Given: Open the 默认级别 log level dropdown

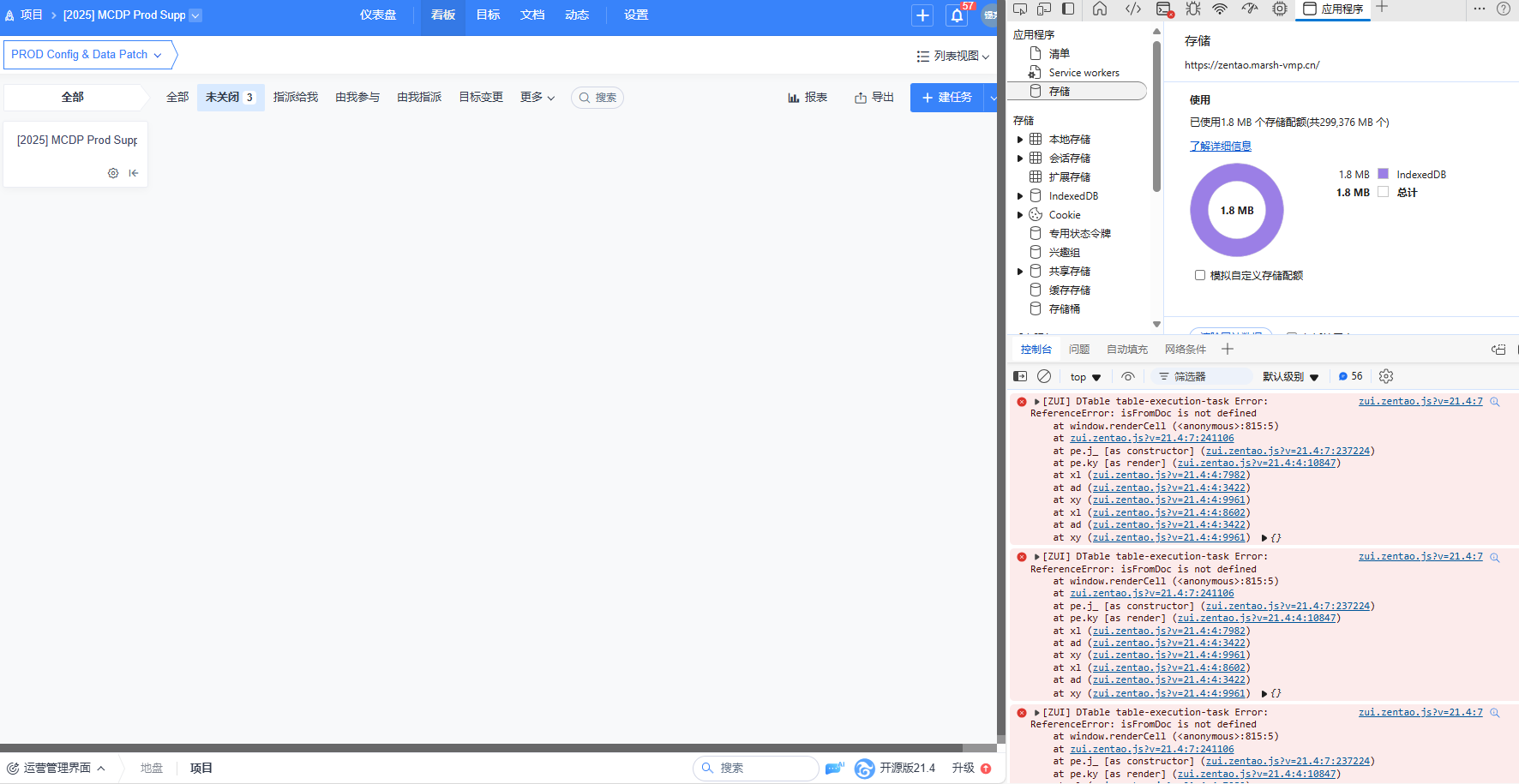Looking at the screenshot, I should 1290,376.
